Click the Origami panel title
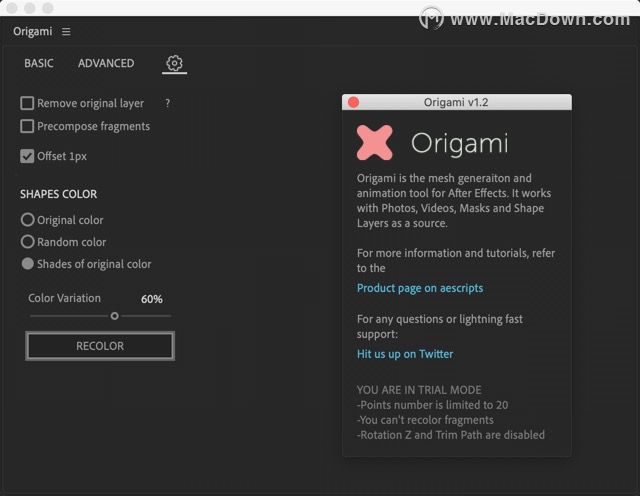 point(33,31)
